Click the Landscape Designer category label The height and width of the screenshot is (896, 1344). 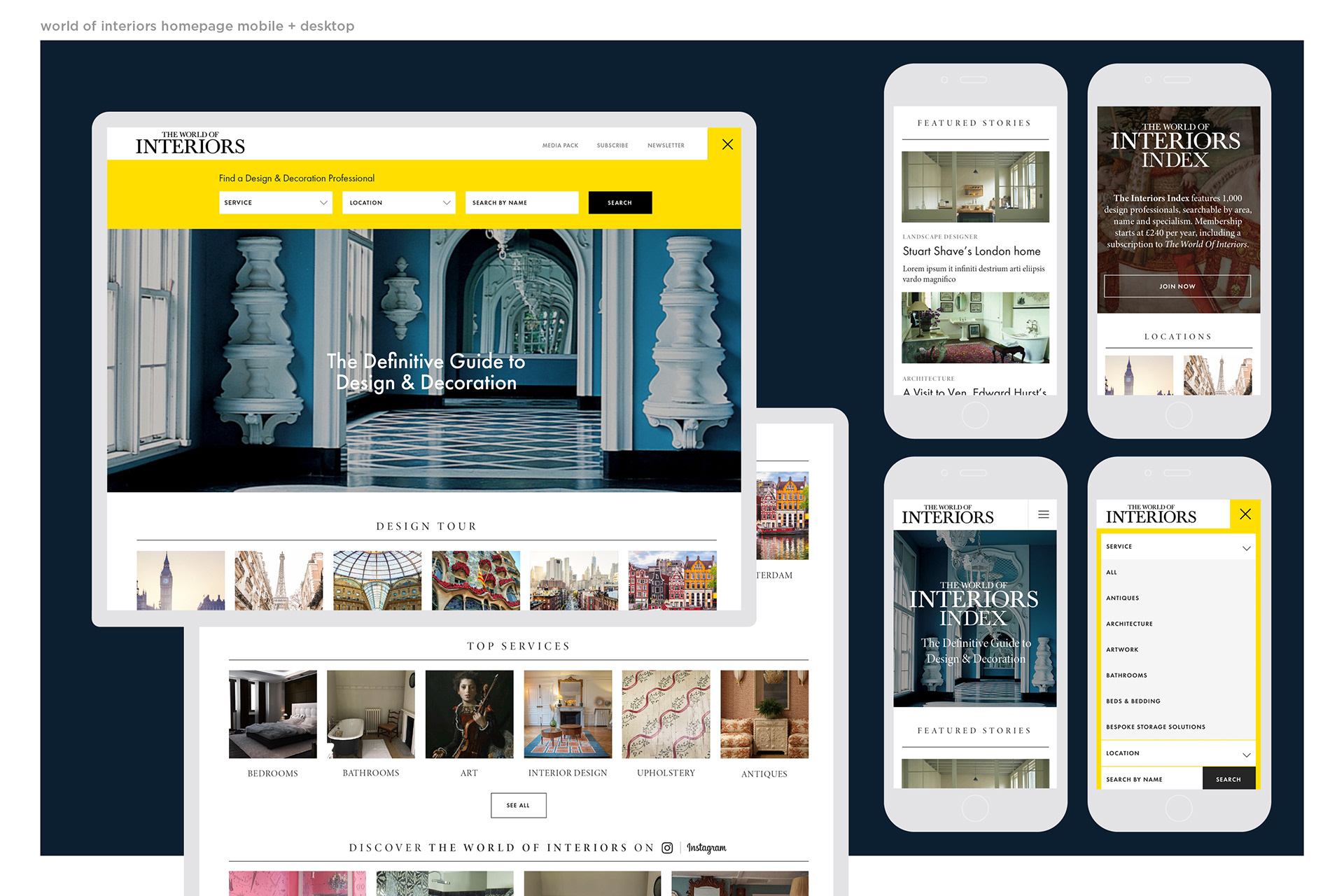pyautogui.click(x=940, y=237)
